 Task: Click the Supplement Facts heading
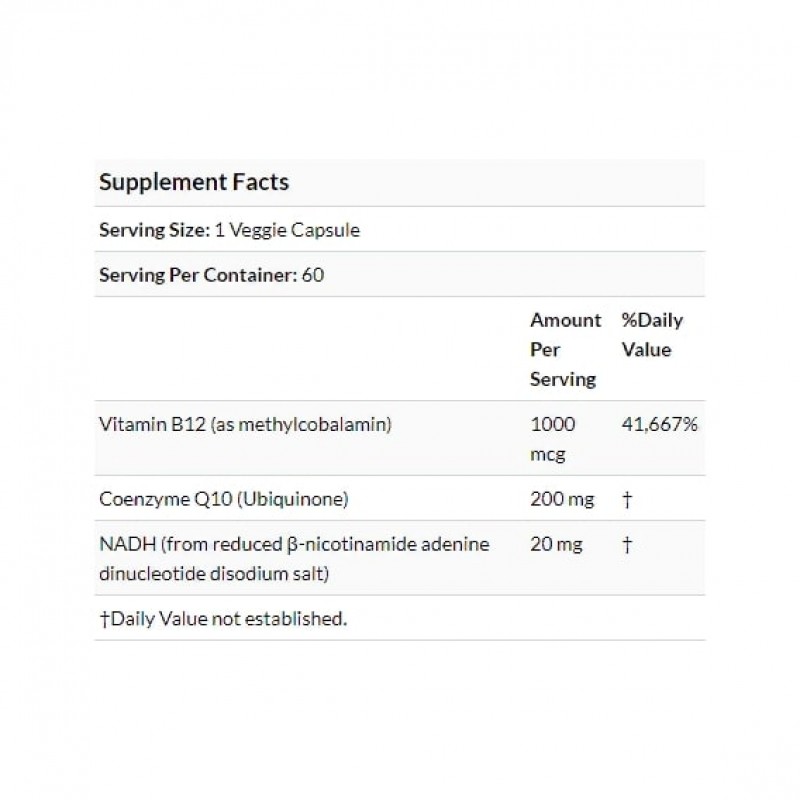click(x=194, y=182)
